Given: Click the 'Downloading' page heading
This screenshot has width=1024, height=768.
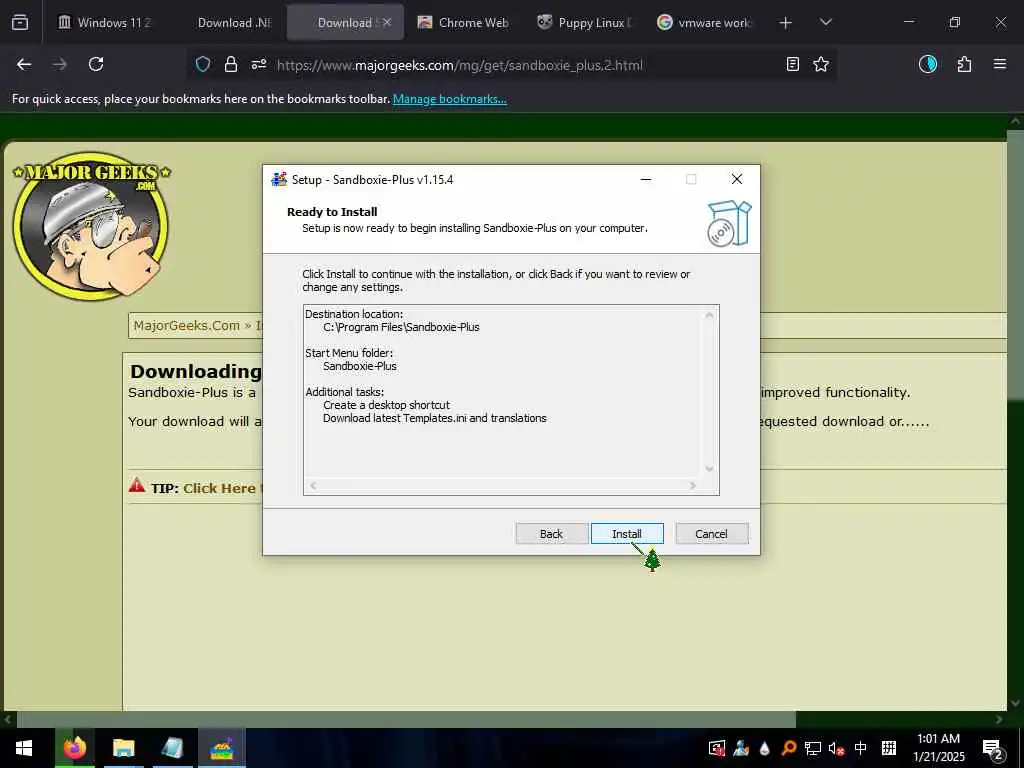Looking at the screenshot, I should pos(195,371).
